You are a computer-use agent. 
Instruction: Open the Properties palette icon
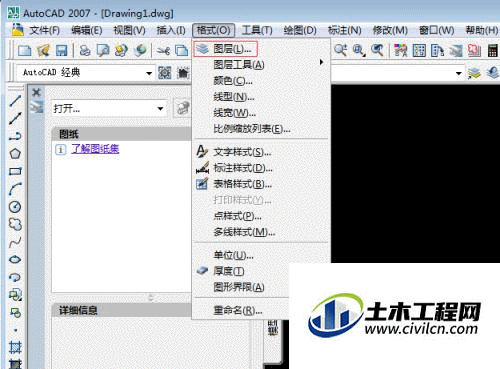coord(401,50)
